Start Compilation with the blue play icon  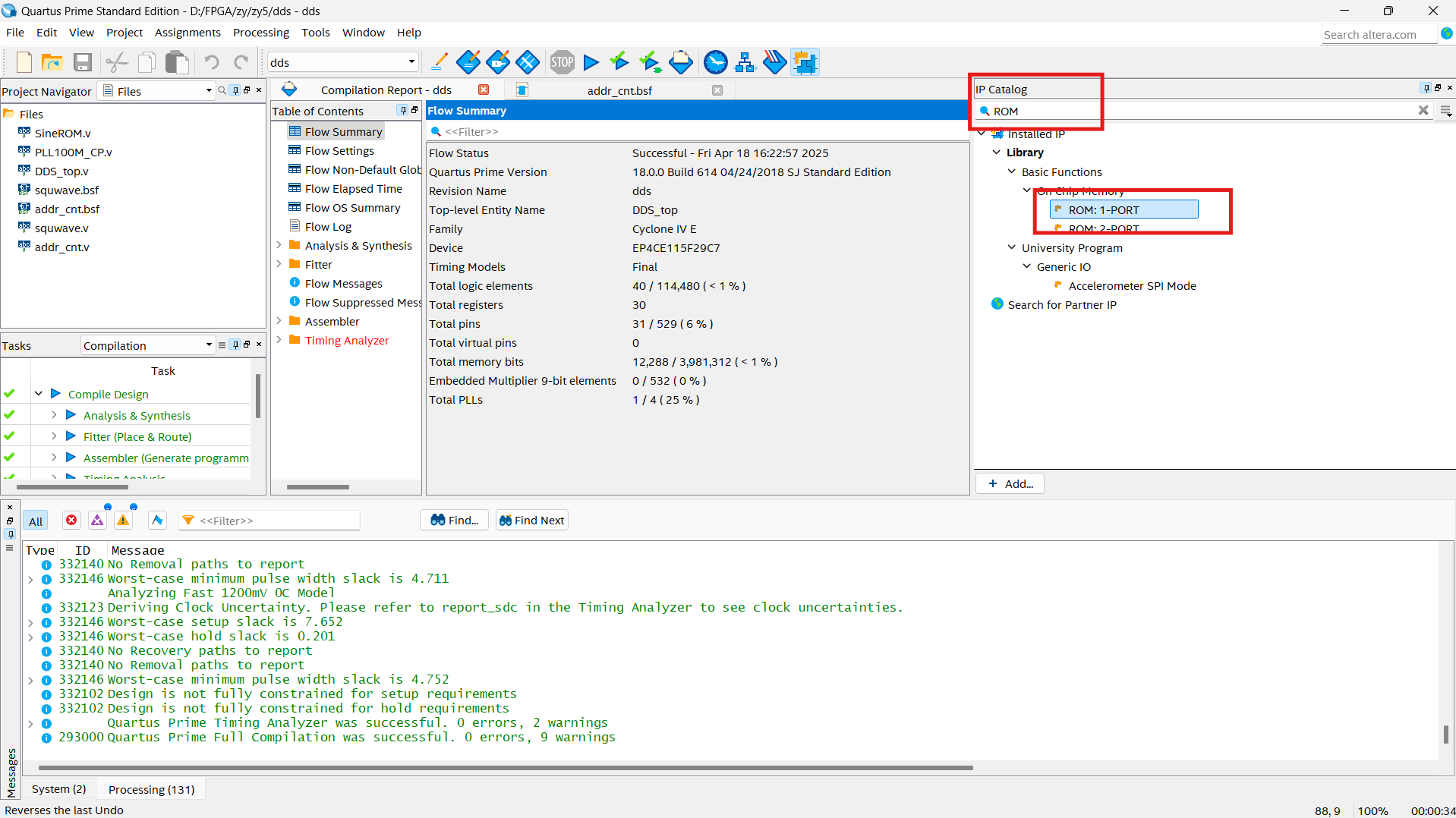tap(591, 62)
